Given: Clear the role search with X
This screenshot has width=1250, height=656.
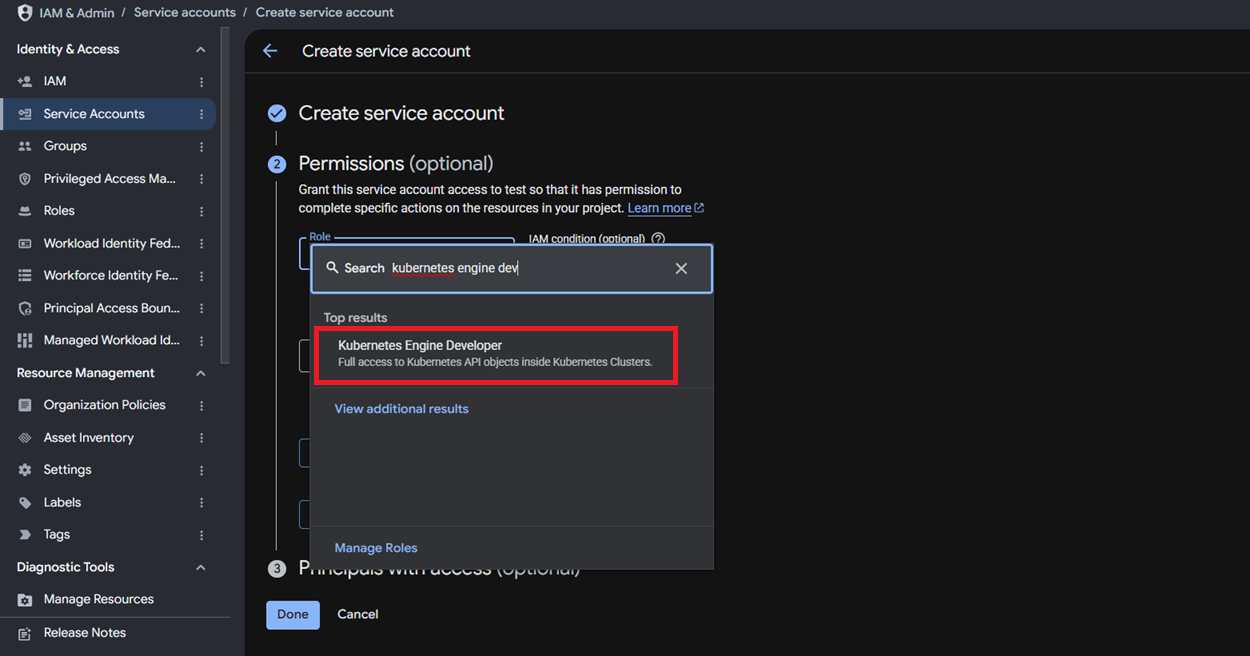Looking at the screenshot, I should point(681,268).
